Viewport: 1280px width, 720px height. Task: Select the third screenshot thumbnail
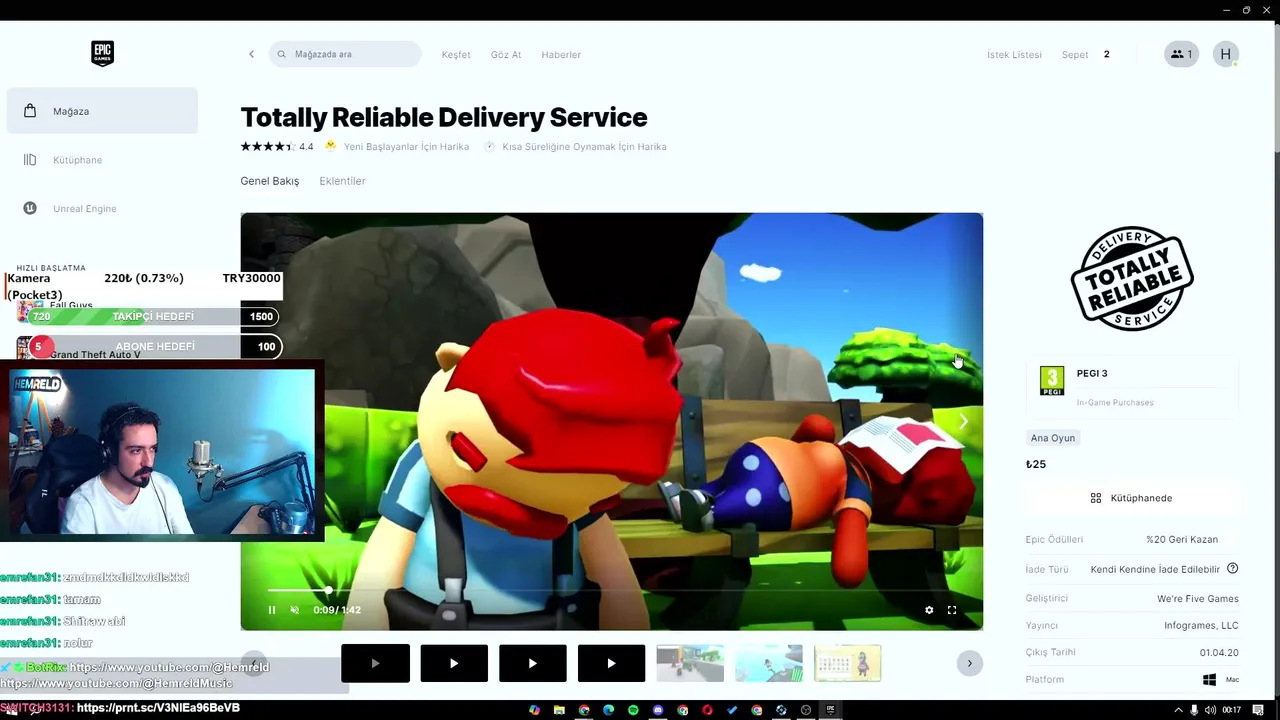tap(848, 663)
